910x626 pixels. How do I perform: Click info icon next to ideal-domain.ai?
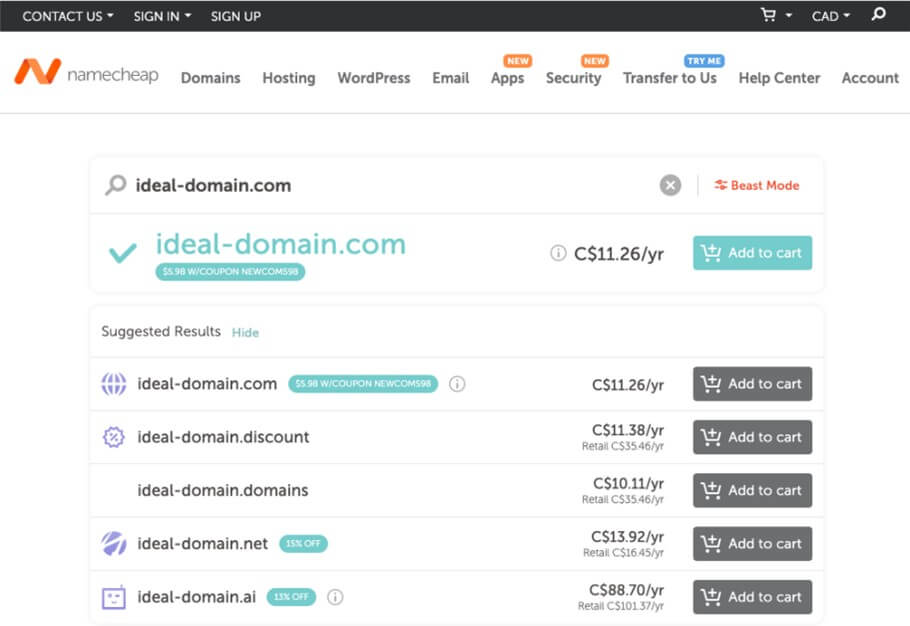tap(335, 597)
